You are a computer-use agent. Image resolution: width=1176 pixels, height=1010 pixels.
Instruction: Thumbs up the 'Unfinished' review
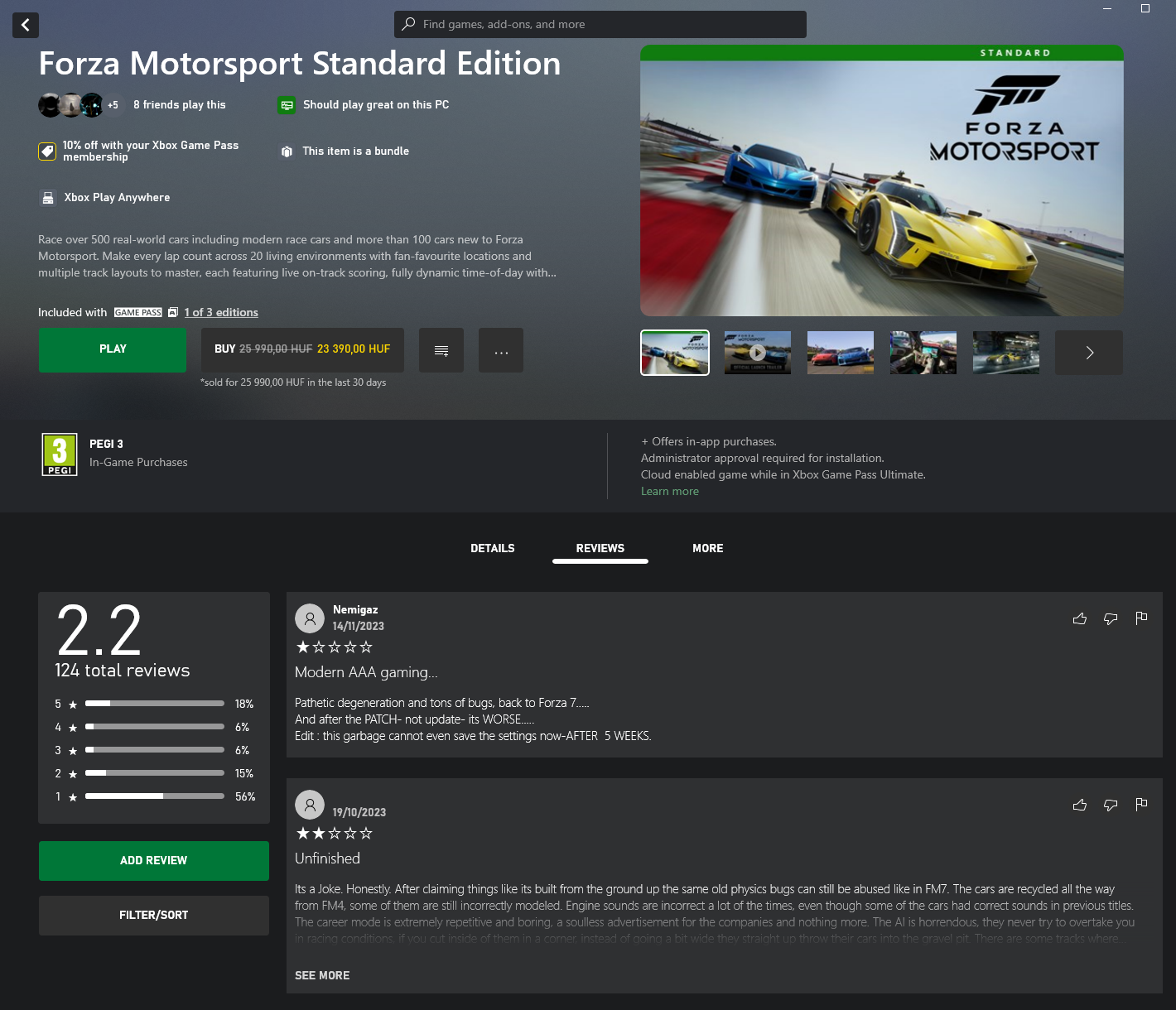pyautogui.click(x=1080, y=805)
